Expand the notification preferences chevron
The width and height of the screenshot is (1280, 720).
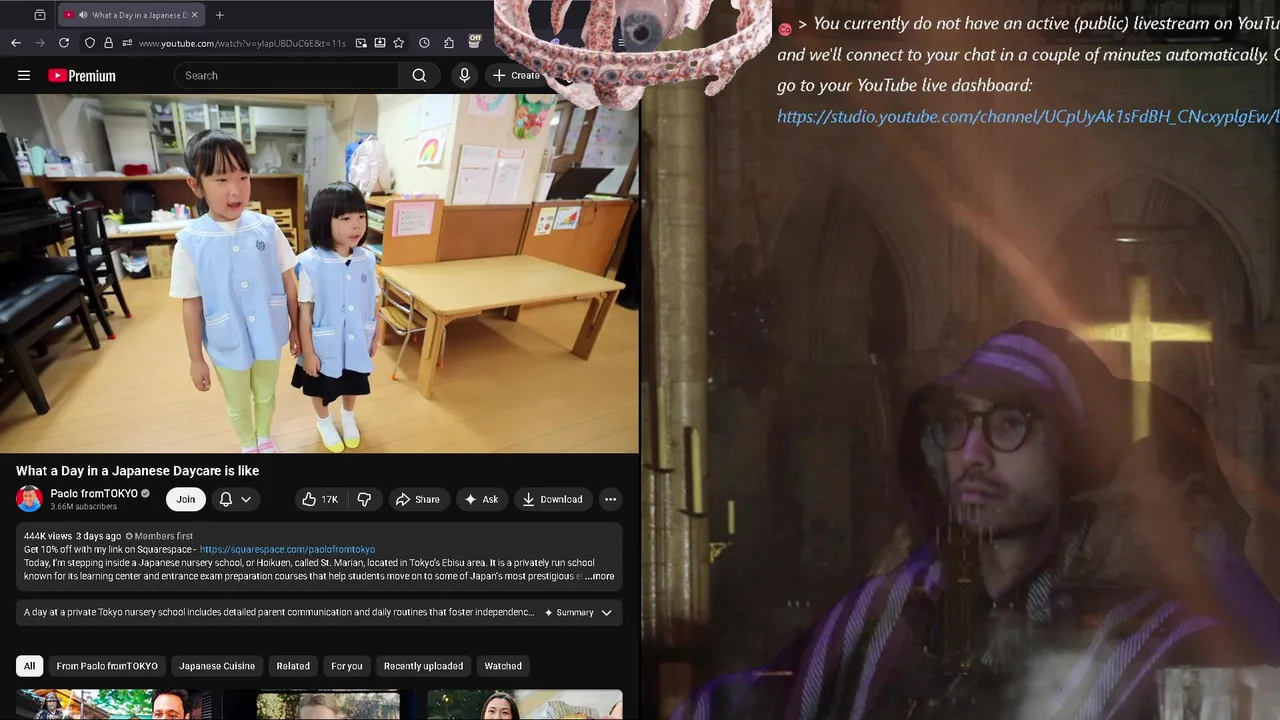click(246, 499)
